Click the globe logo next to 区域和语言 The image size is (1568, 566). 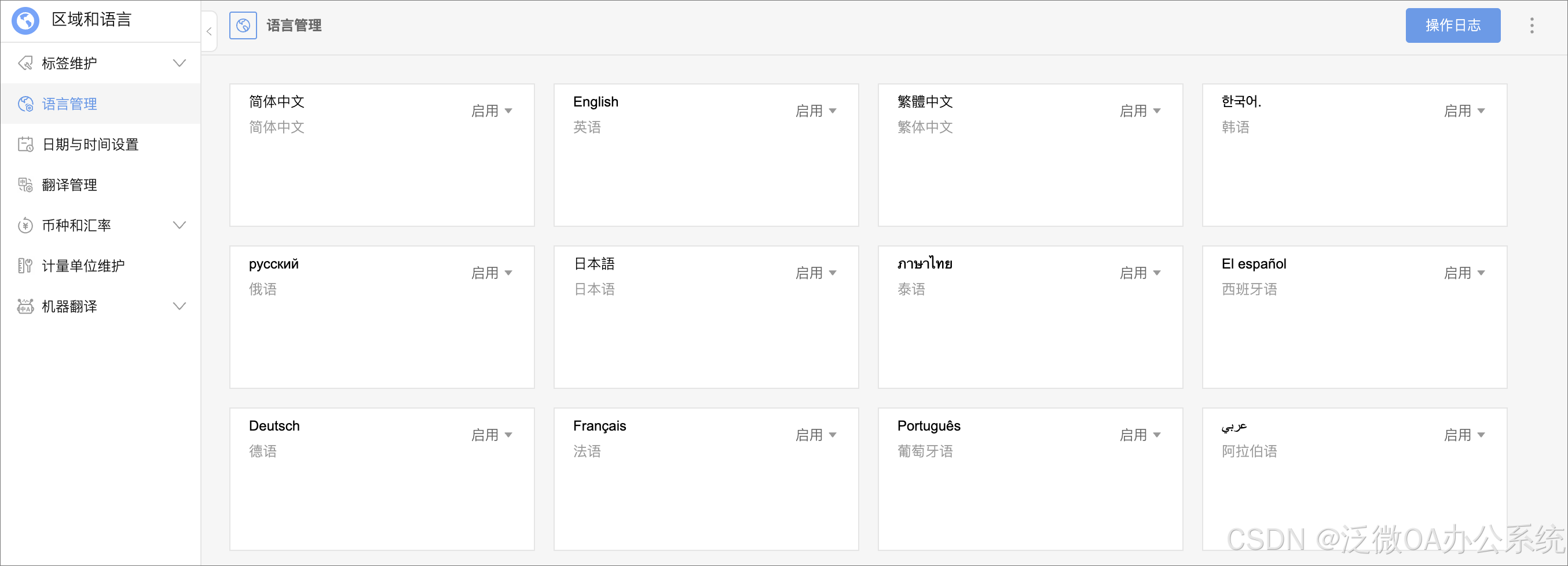[x=25, y=21]
